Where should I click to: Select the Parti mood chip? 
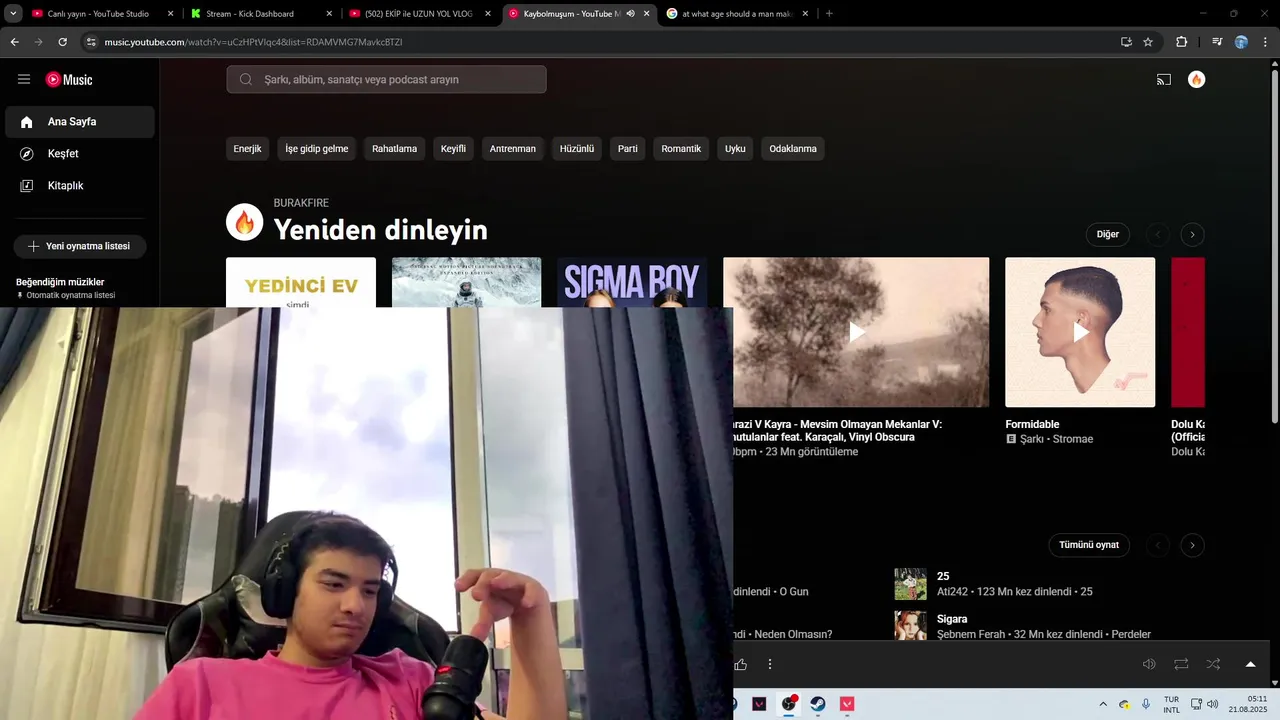click(x=628, y=149)
